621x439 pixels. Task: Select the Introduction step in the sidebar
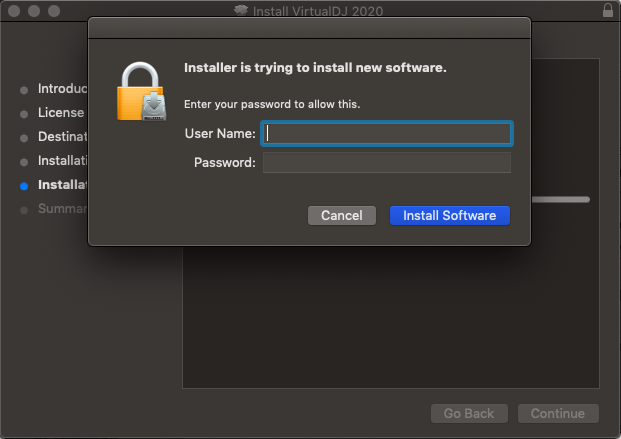(x=62, y=89)
